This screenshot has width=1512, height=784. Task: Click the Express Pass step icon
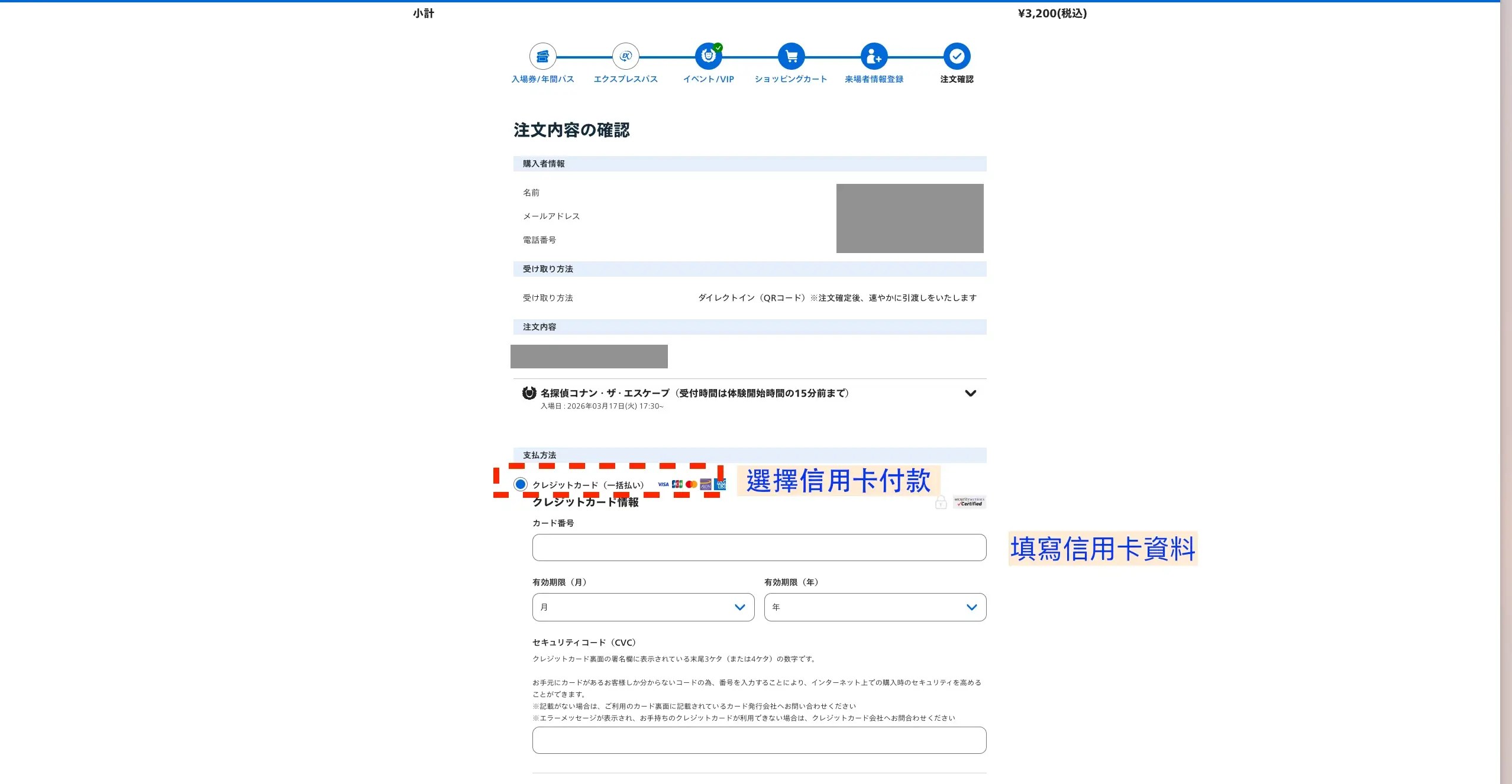(625, 57)
